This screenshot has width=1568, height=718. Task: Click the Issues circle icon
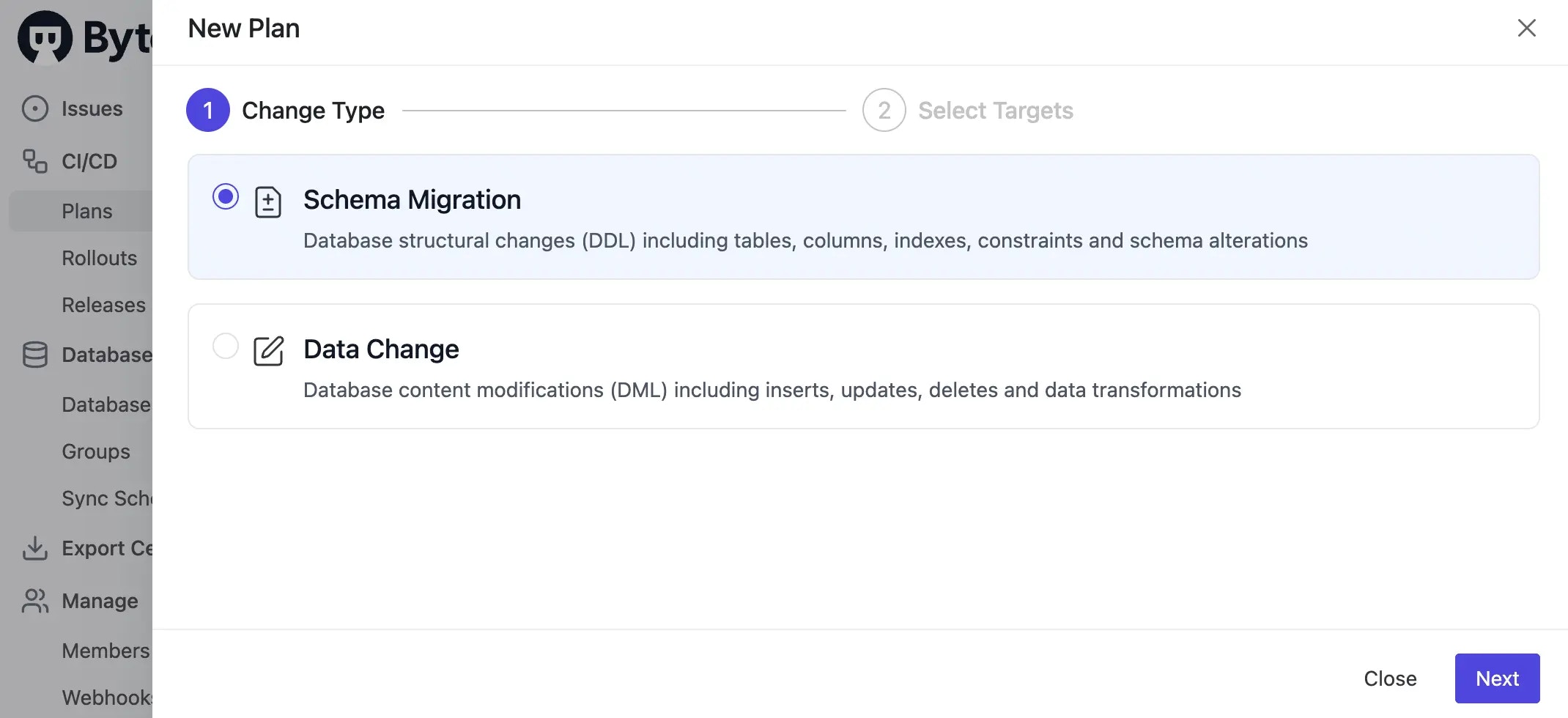(x=35, y=108)
